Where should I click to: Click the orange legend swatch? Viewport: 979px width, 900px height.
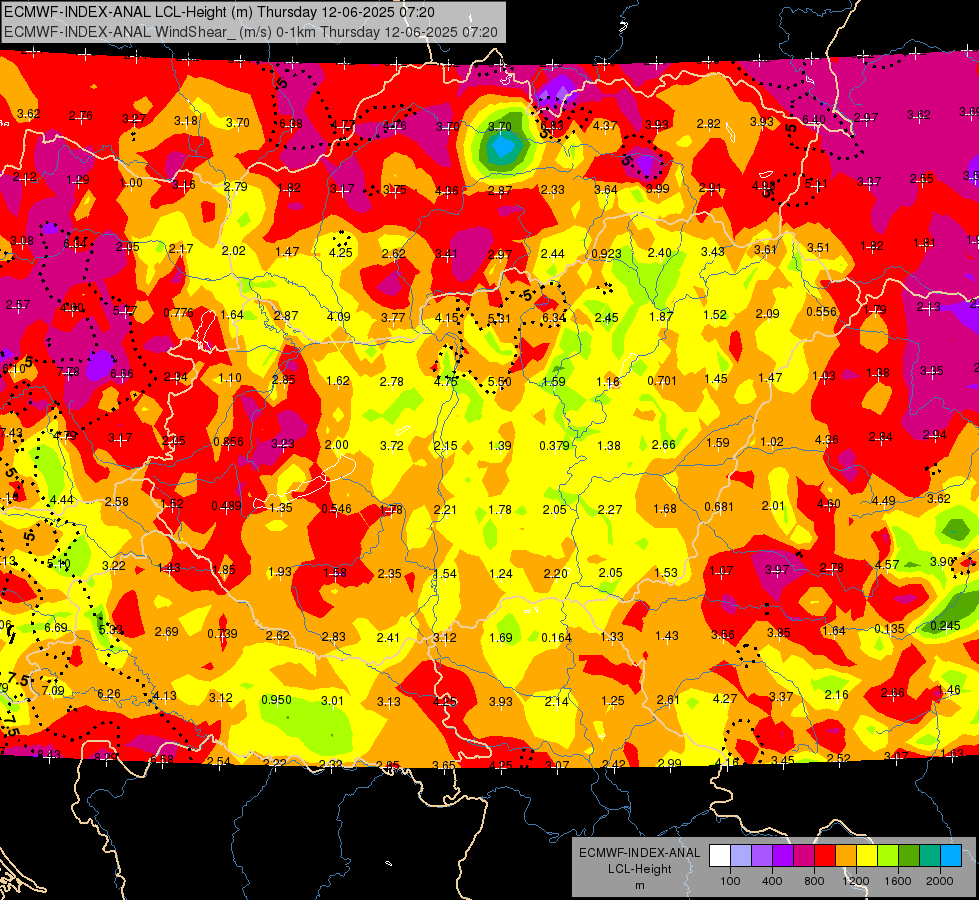tap(846, 855)
